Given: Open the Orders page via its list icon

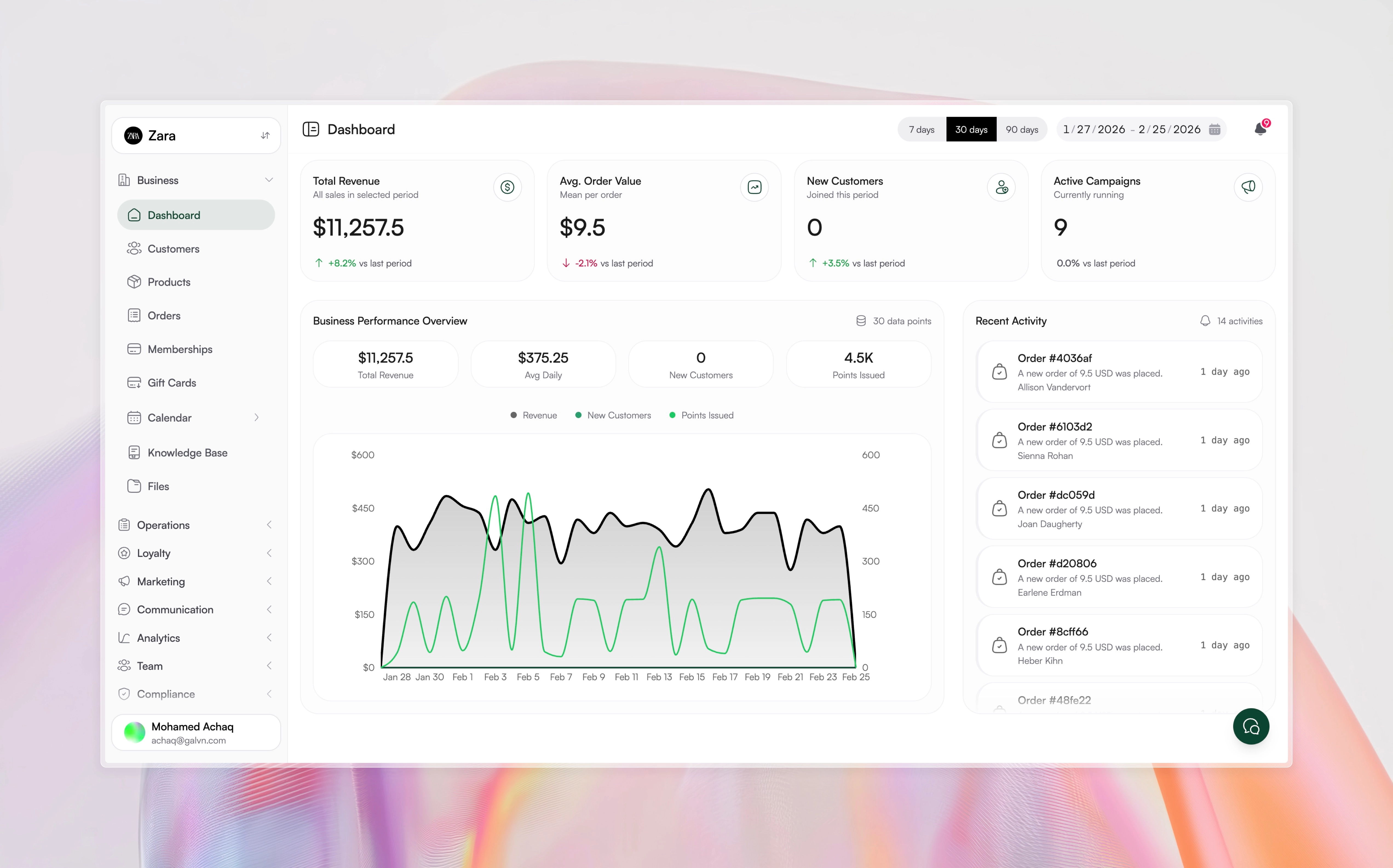Looking at the screenshot, I should pyautogui.click(x=134, y=315).
